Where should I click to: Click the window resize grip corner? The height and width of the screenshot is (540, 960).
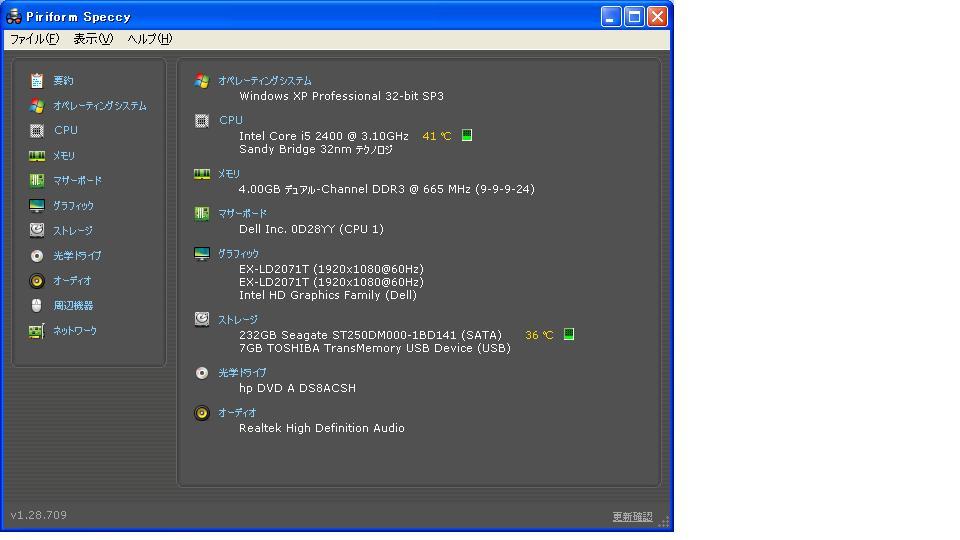(664, 522)
